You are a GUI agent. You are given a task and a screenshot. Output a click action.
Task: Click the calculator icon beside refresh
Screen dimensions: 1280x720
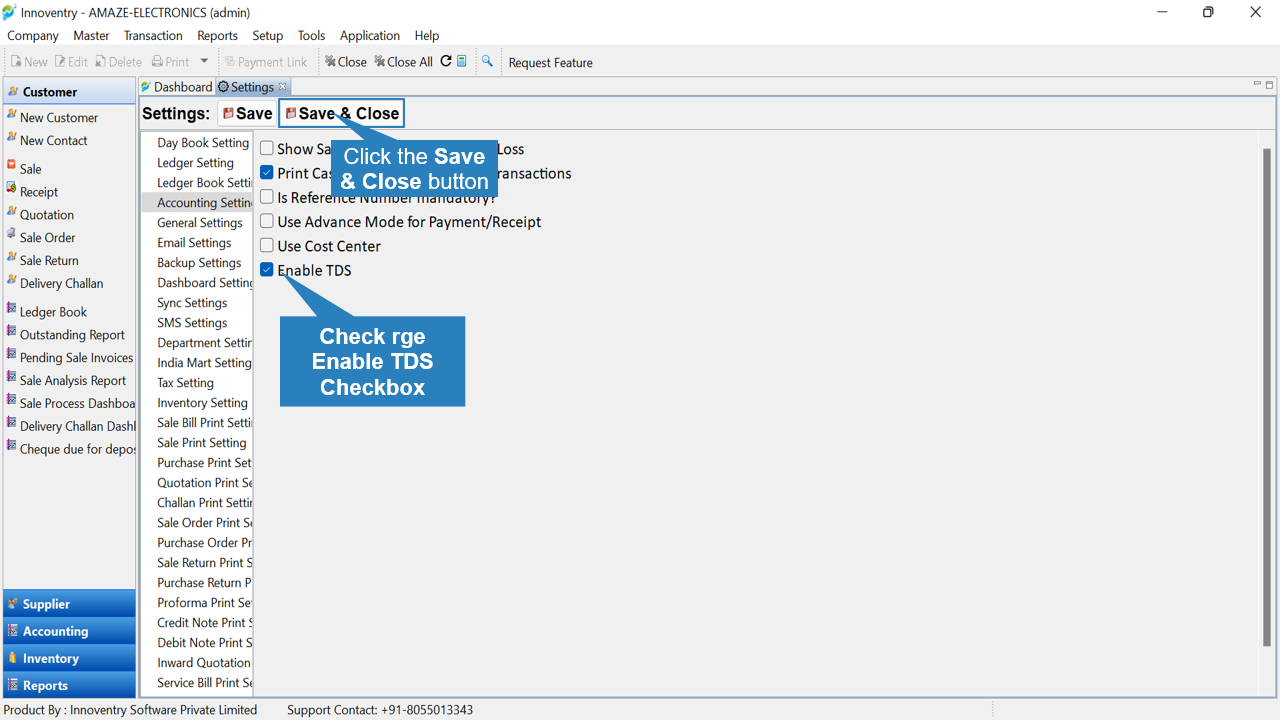(462, 61)
